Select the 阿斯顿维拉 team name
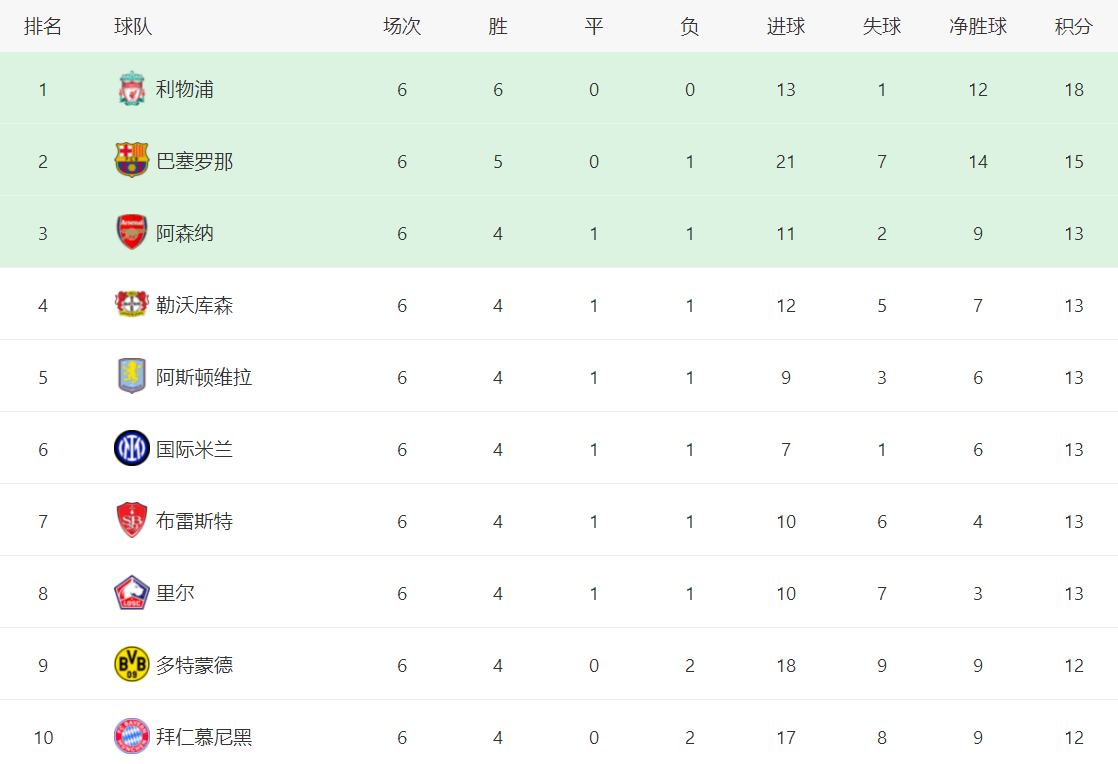The image size is (1118, 764). pos(204,377)
